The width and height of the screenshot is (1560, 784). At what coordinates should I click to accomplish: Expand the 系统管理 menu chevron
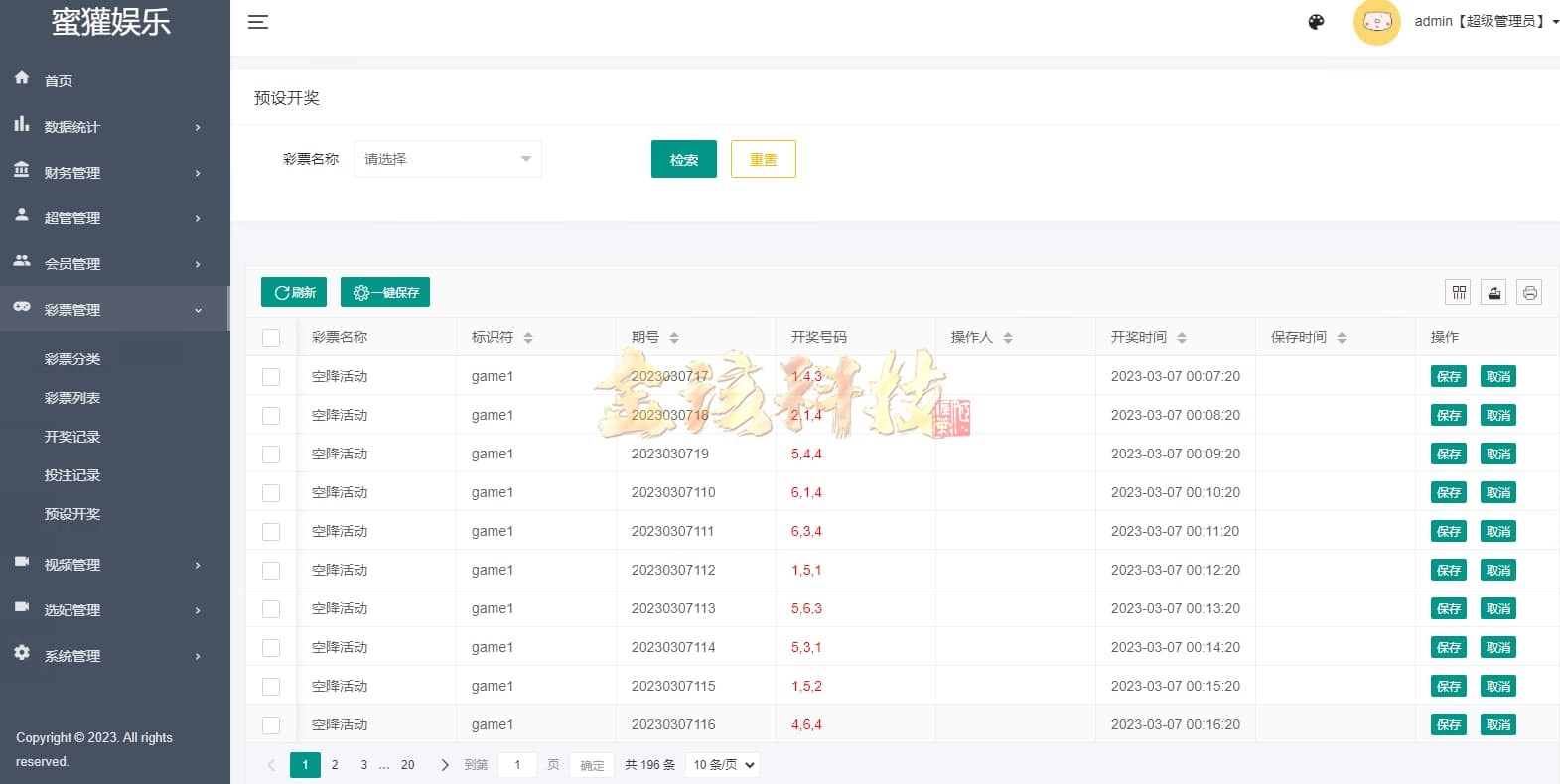(x=198, y=656)
